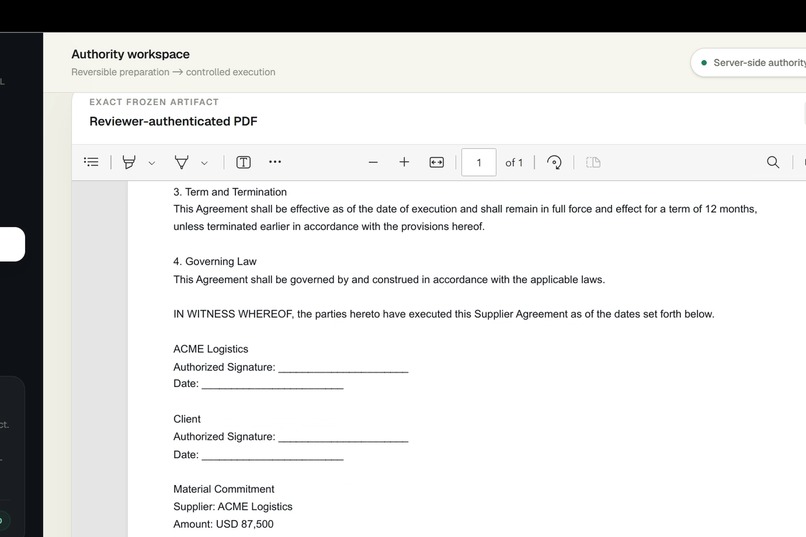This screenshot has height=537, width=806.
Task: Click the Authority workspace heading
Action: click(131, 54)
